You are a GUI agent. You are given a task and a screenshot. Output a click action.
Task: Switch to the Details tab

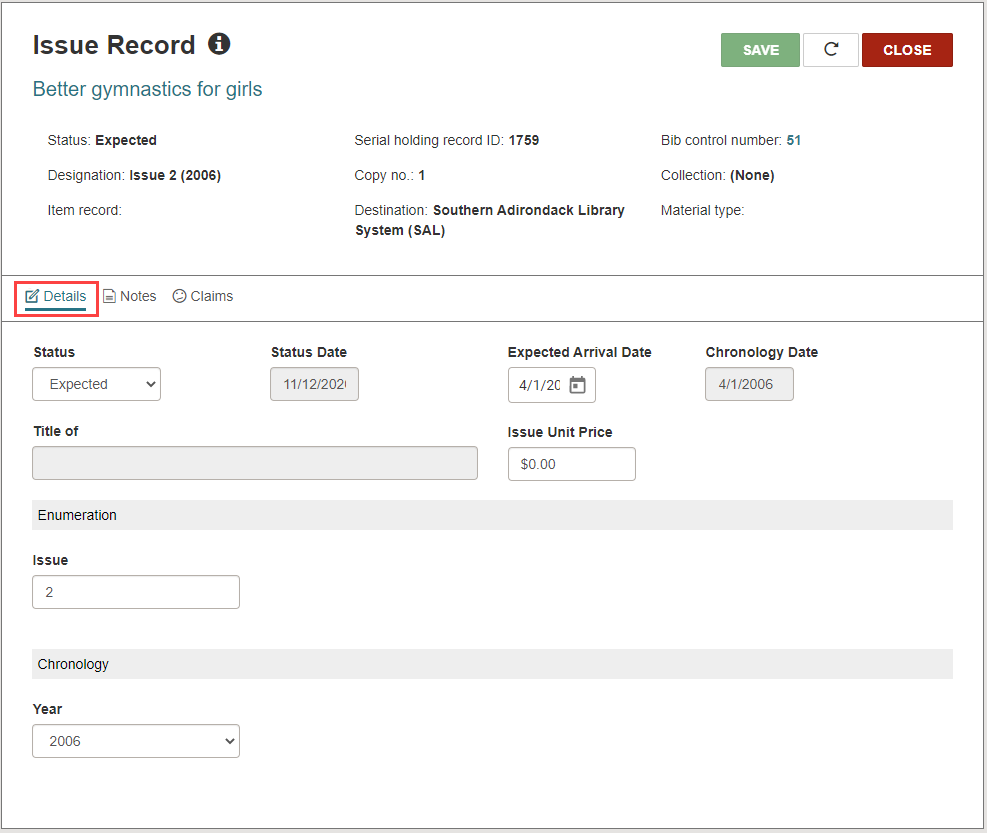click(x=56, y=297)
